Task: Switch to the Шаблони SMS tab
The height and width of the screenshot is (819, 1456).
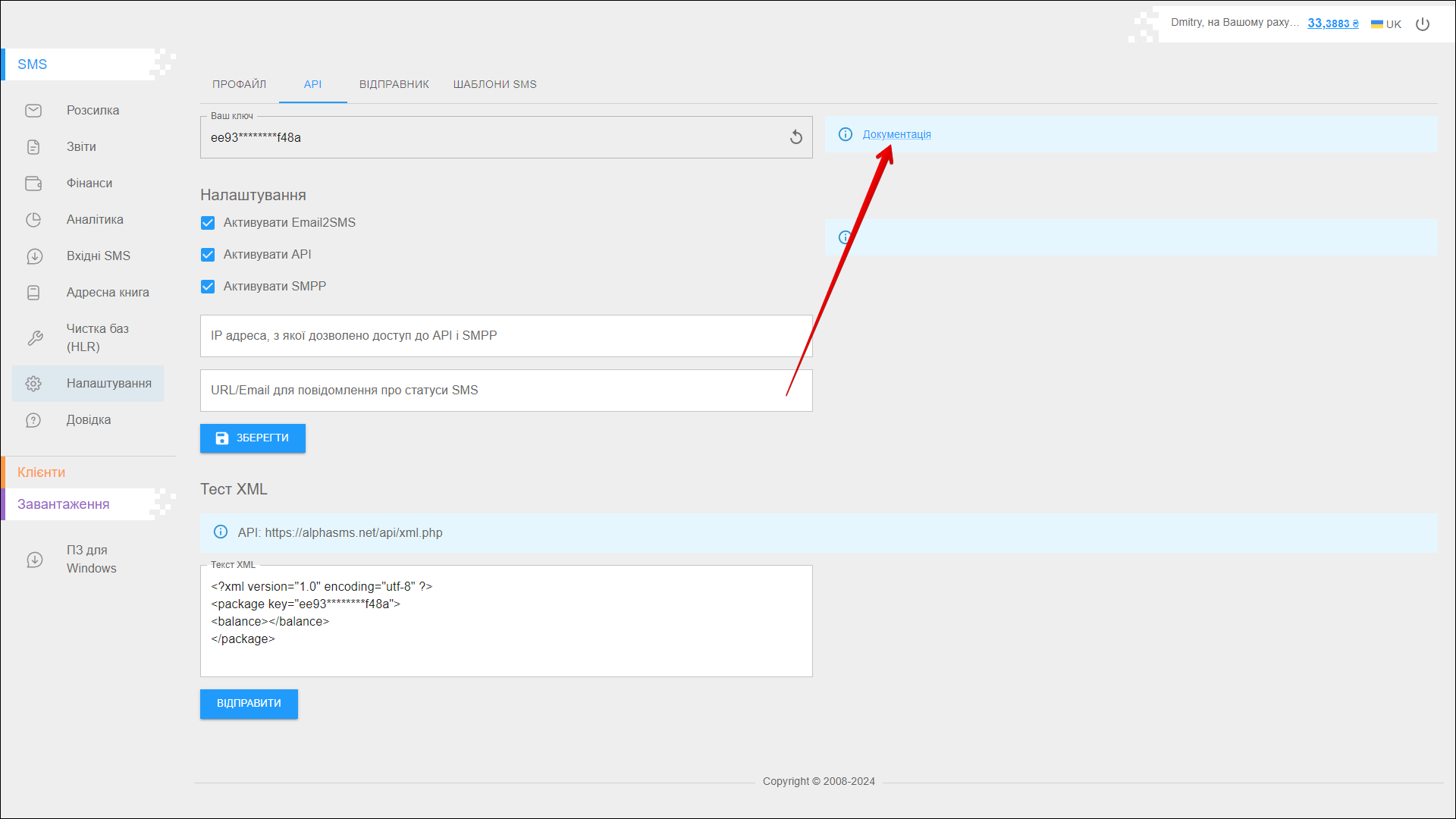Action: pyautogui.click(x=494, y=84)
